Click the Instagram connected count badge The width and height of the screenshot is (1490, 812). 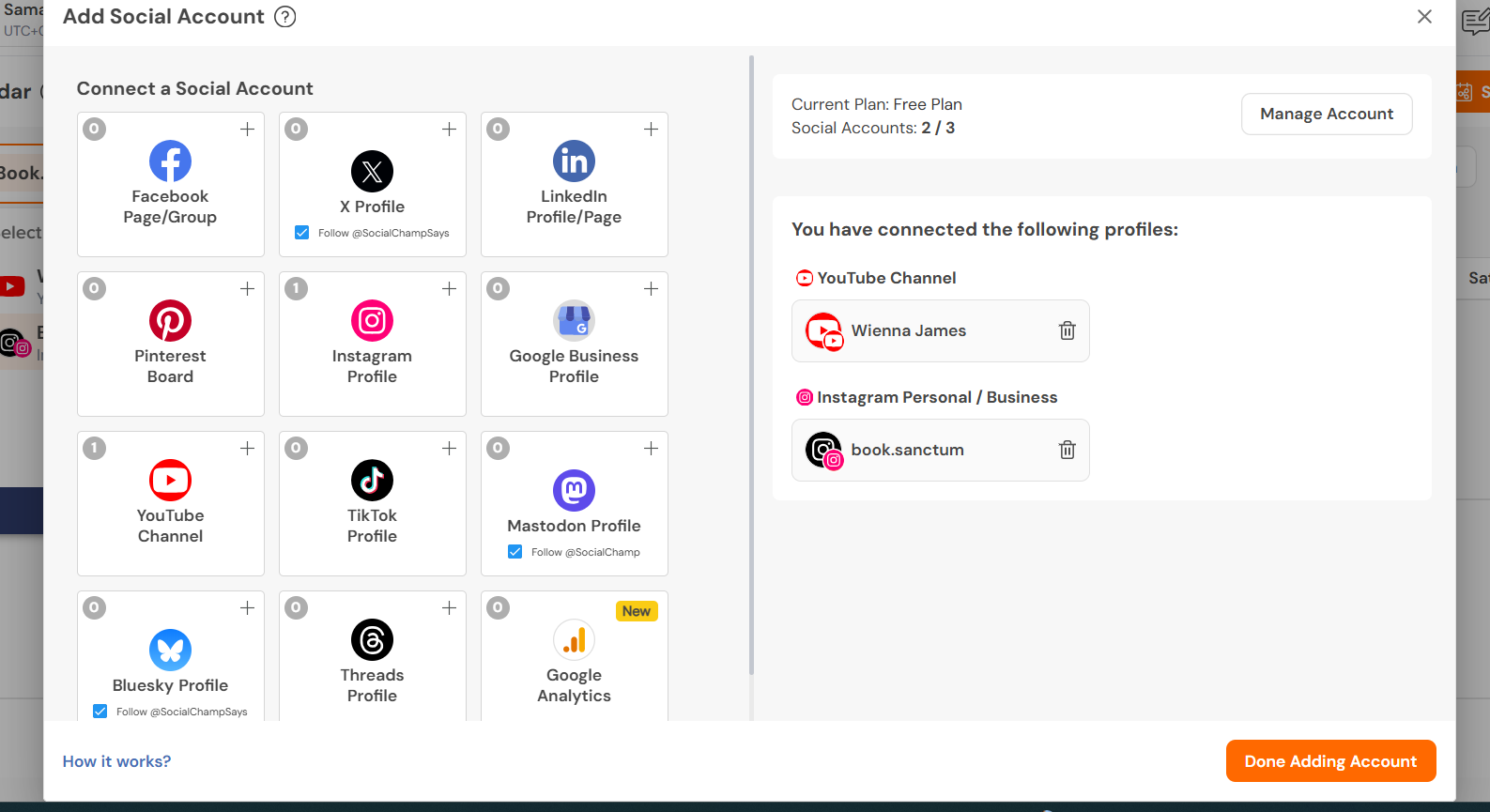click(x=297, y=289)
